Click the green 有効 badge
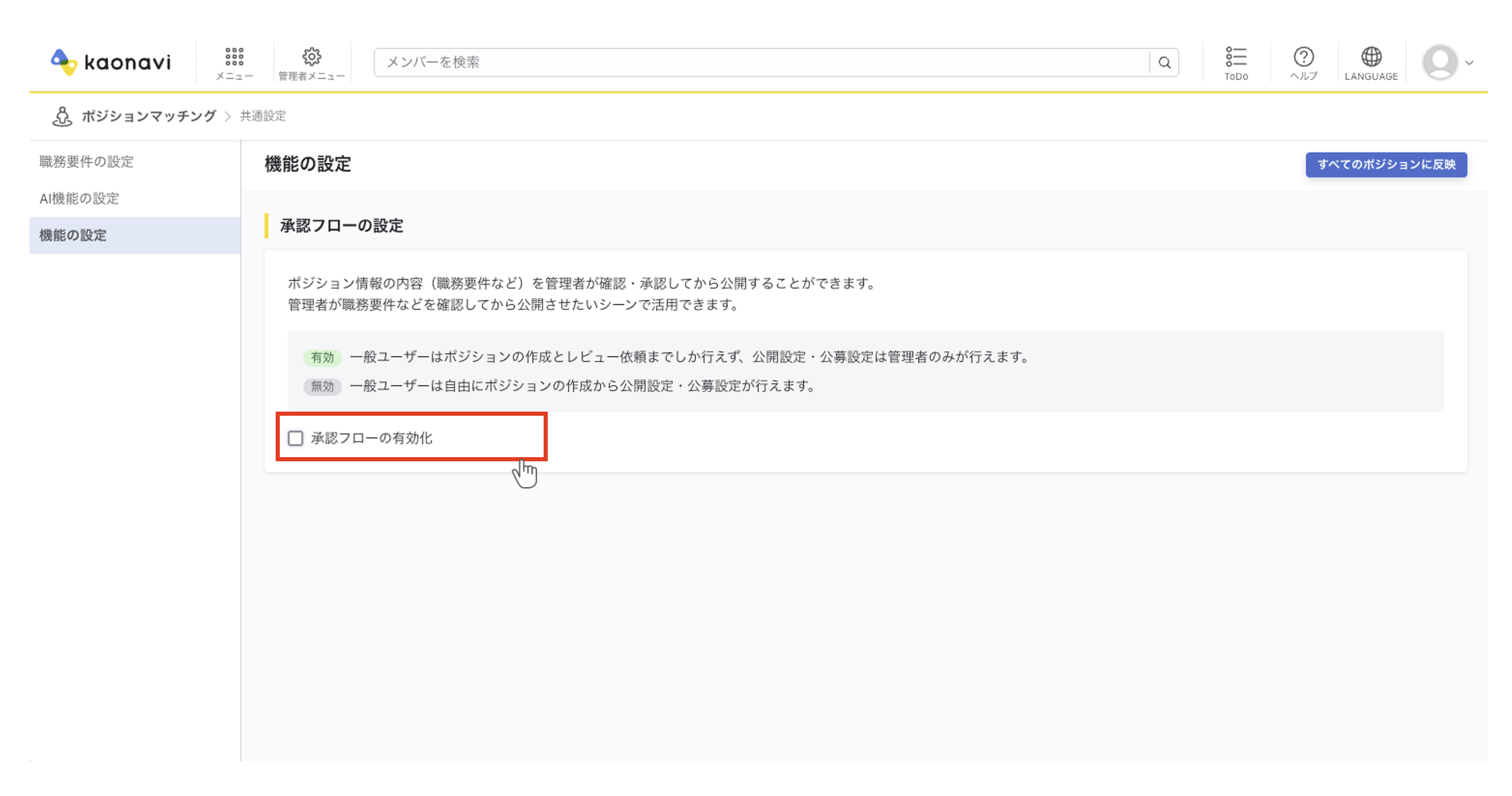The image size is (1512, 796). point(322,357)
